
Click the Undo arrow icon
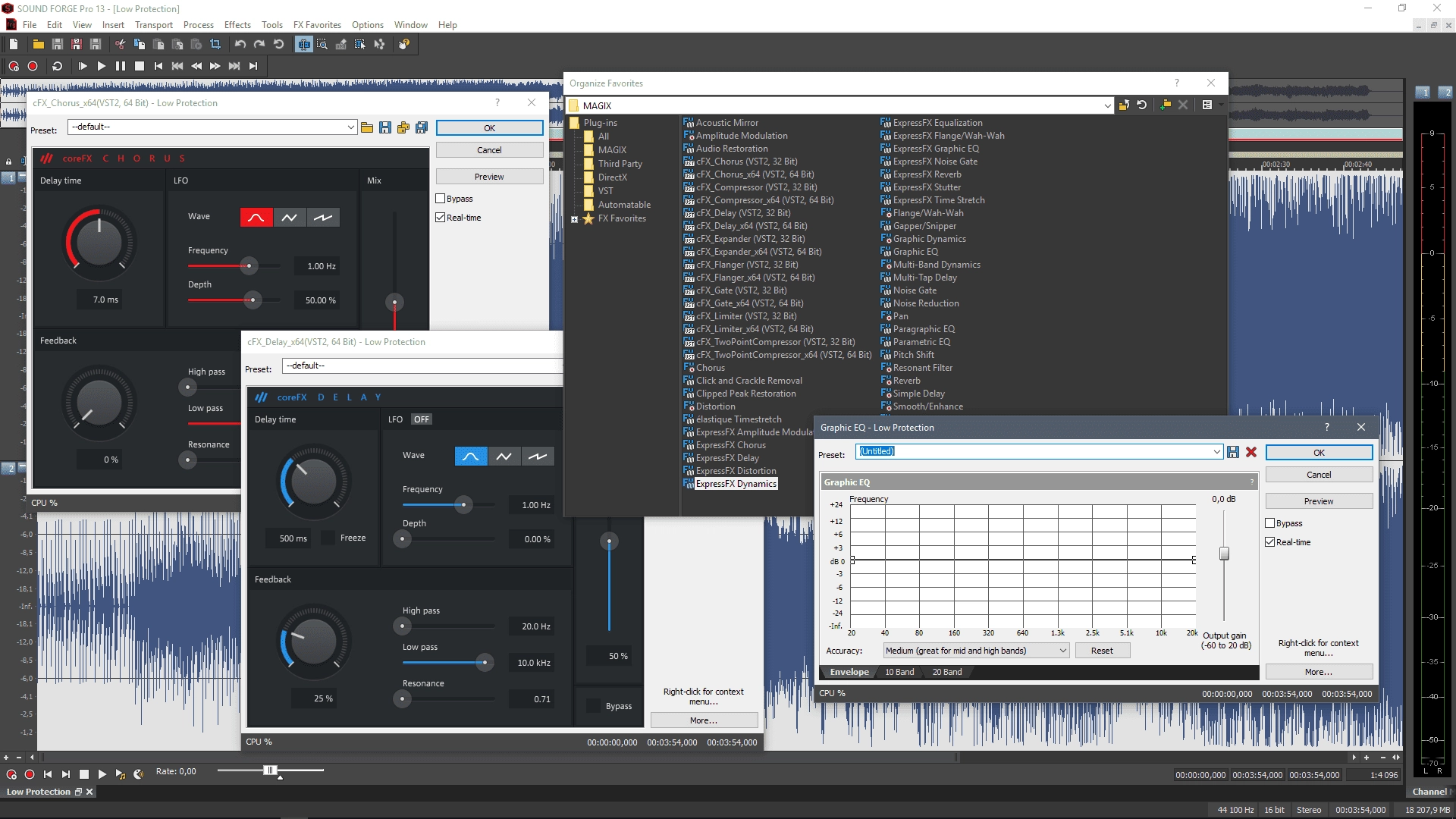240,44
